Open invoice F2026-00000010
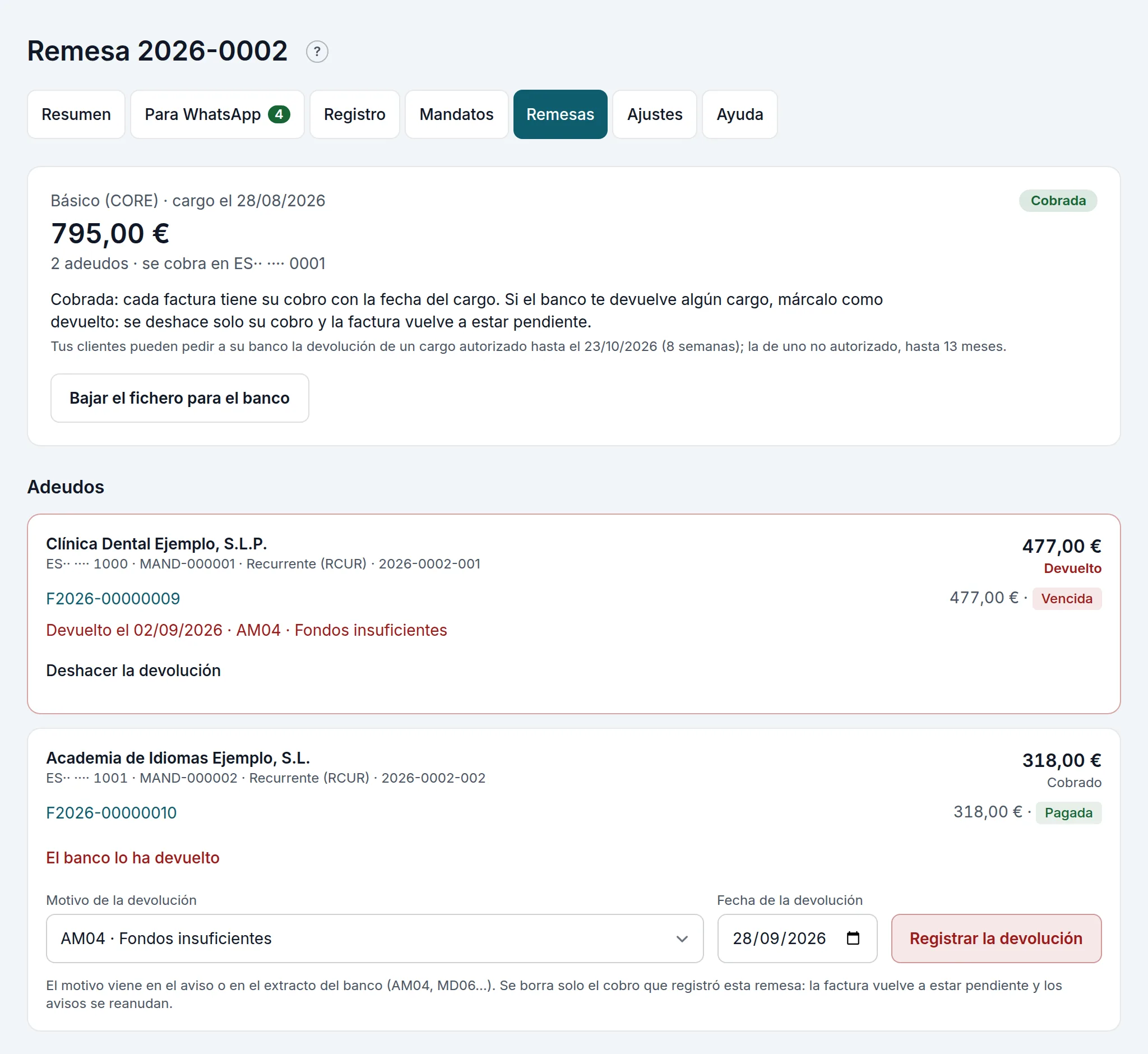Viewport: 1148px width, 1054px height. (111, 813)
